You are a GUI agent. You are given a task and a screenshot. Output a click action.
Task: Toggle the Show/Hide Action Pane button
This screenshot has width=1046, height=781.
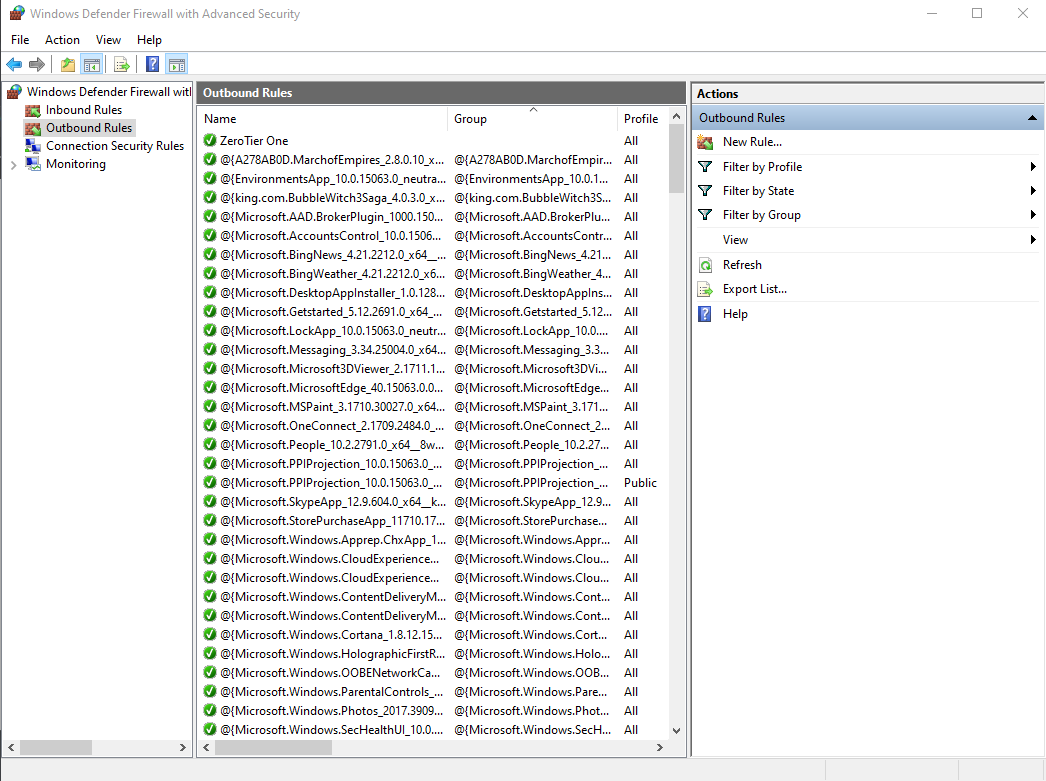(x=177, y=65)
